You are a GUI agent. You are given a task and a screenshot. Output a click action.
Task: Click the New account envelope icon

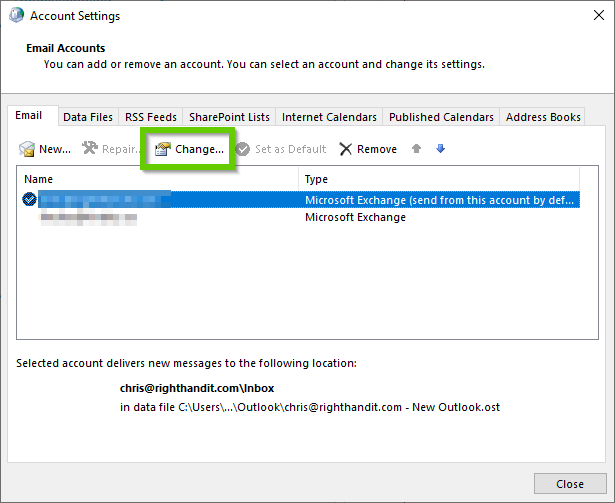(27, 149)
